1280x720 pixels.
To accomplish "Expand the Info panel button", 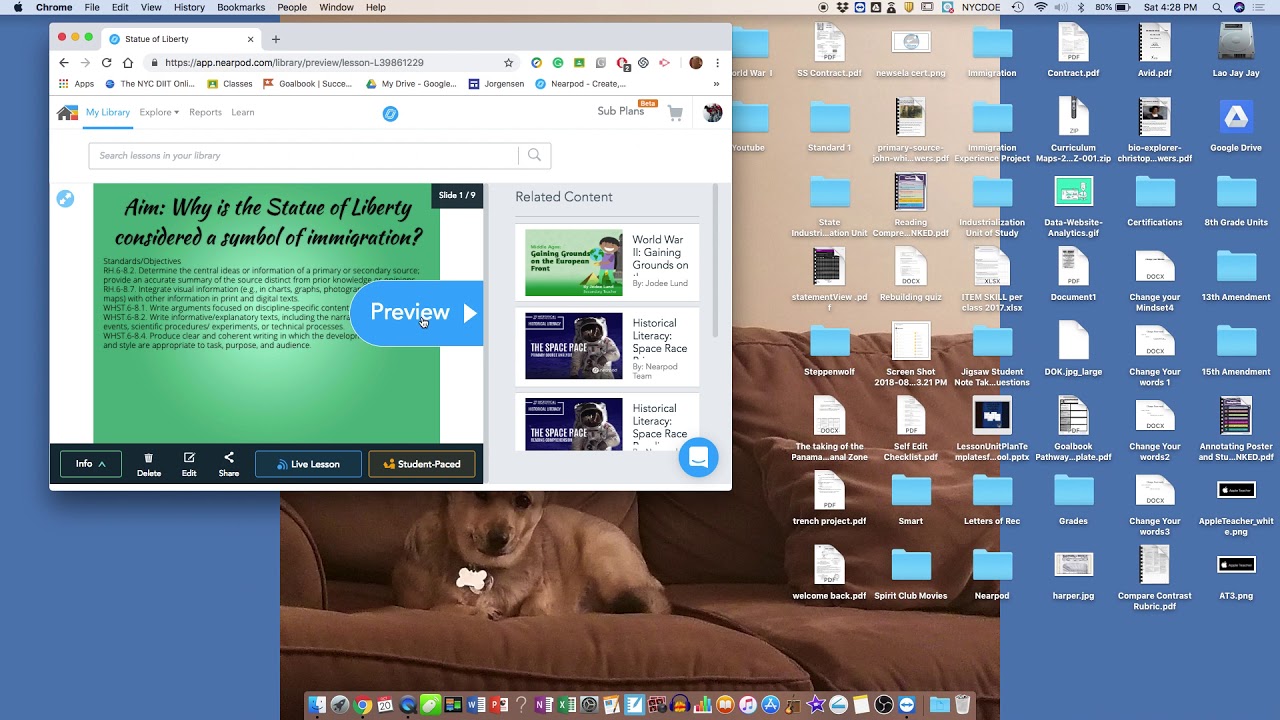I will coord(91,464).
